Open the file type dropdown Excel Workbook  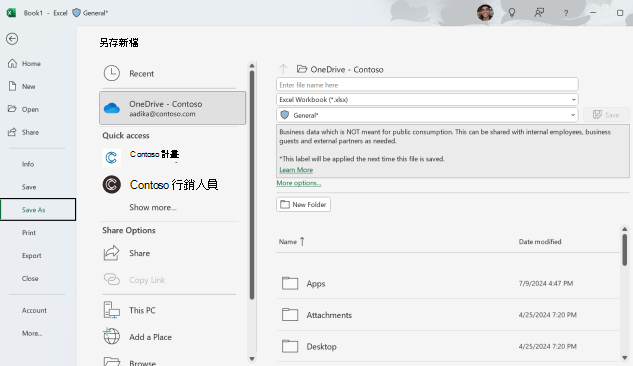point(427,99)
